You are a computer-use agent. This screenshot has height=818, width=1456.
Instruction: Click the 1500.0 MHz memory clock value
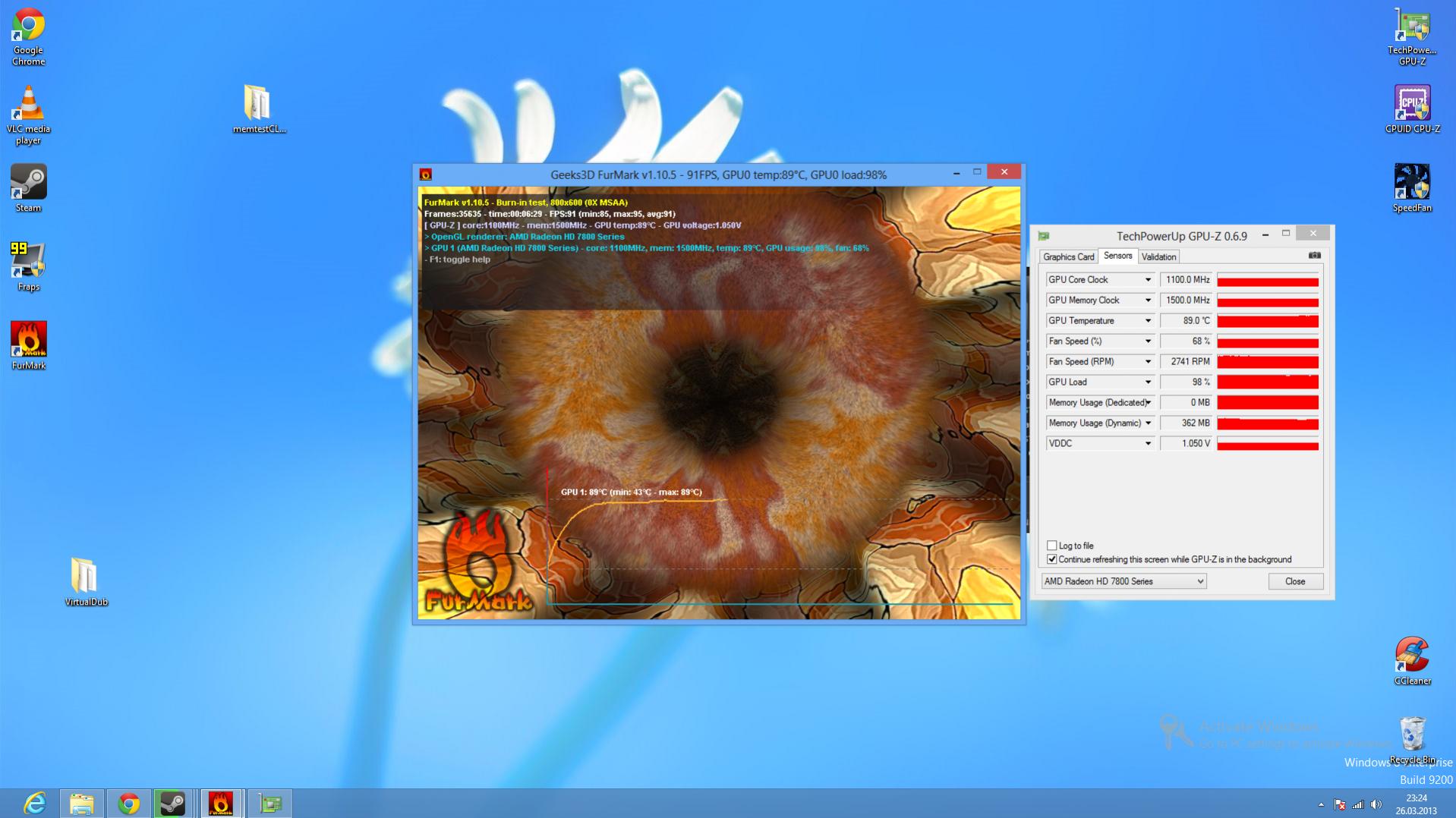(x=1186, y=300)
